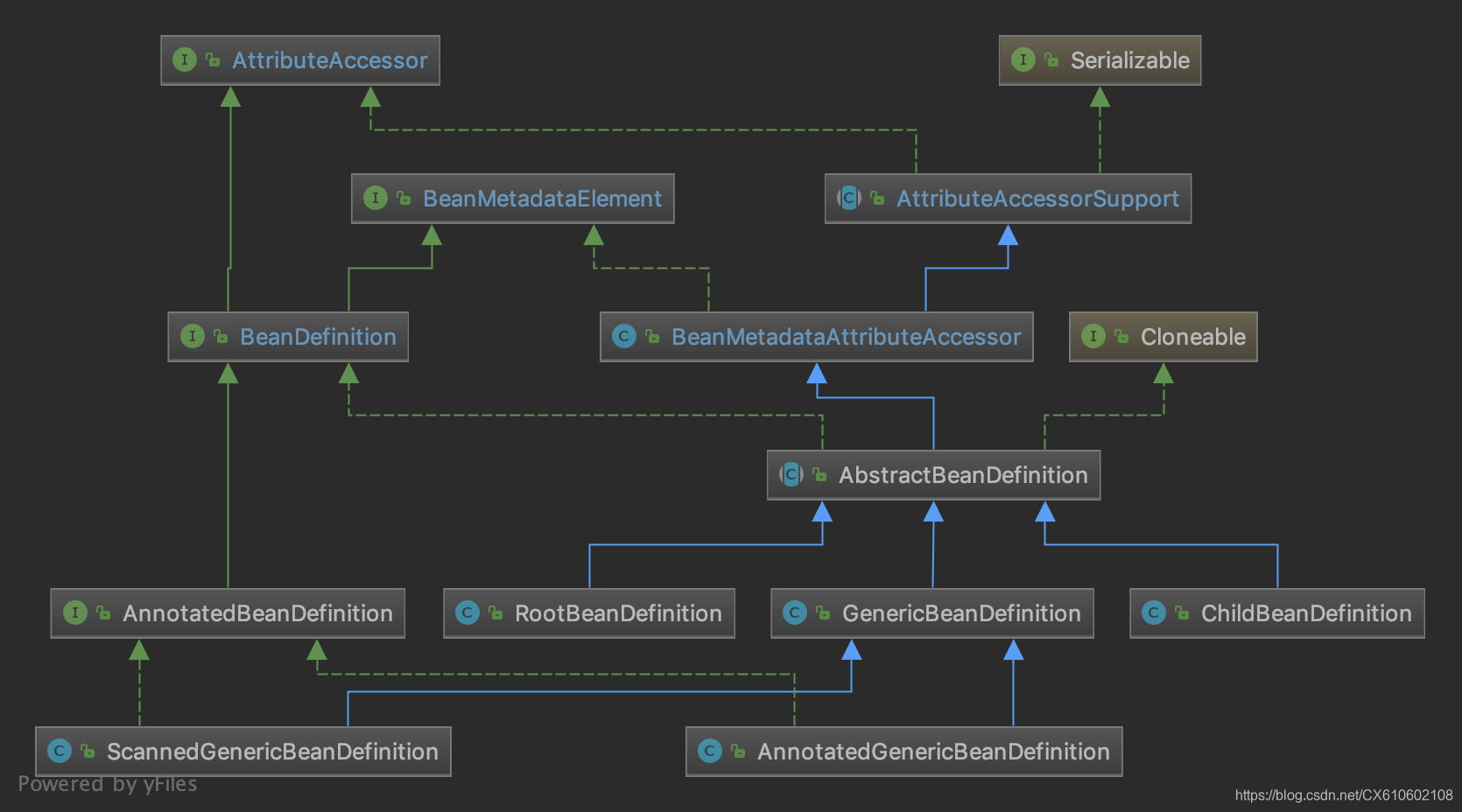This screenshot has width=1462, height=812.
Task: Click the public lock icon on ChildBeanDefinition
Action: 1182,612
